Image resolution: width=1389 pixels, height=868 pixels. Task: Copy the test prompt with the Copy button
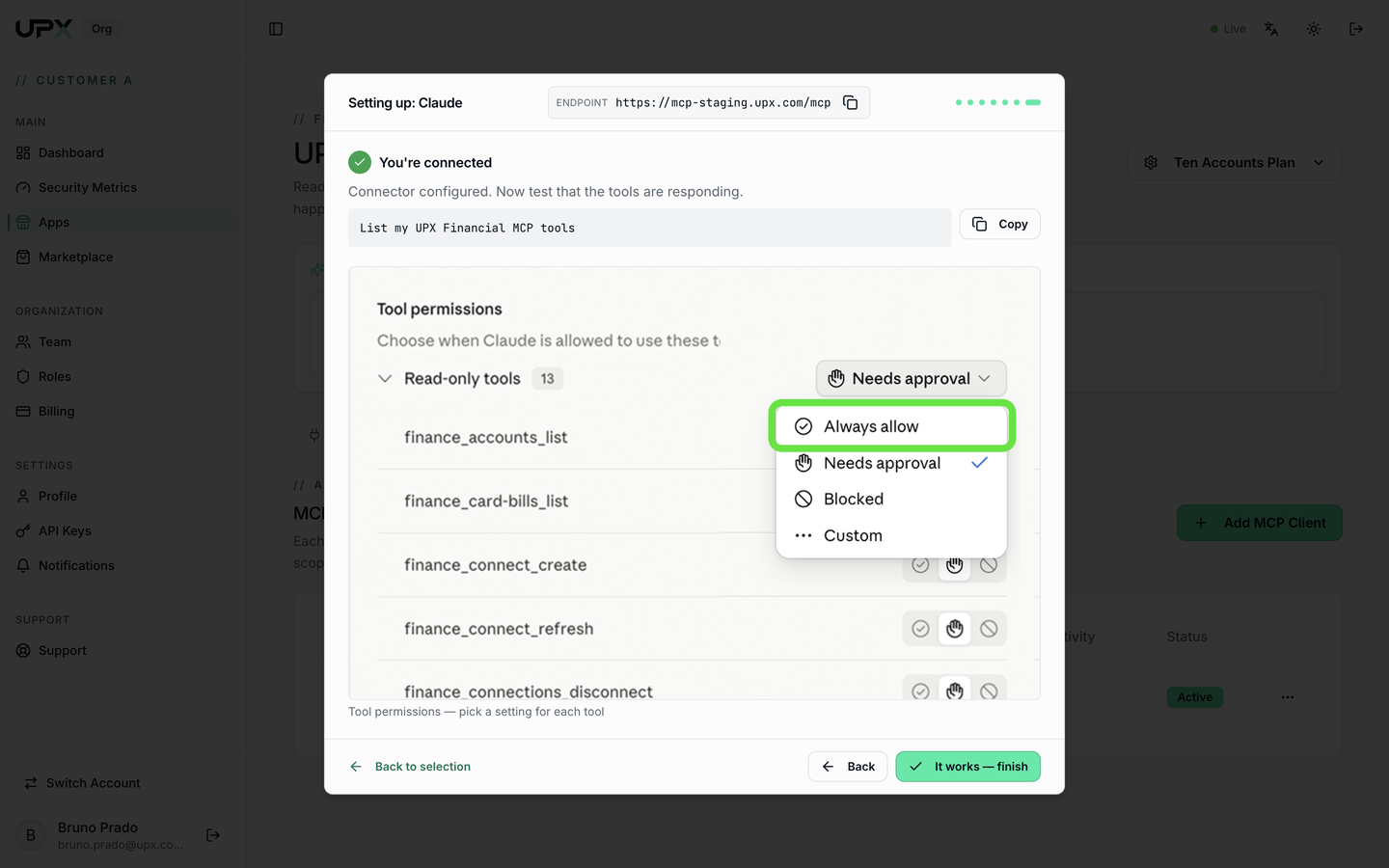(x=999, y=224)
